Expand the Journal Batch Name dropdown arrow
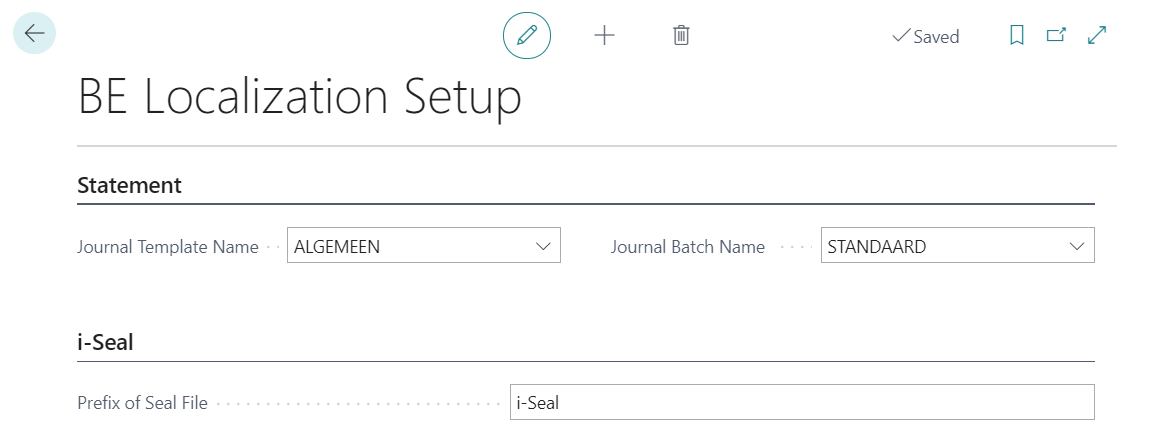Screen dimensions: 1160x448 1077,246
